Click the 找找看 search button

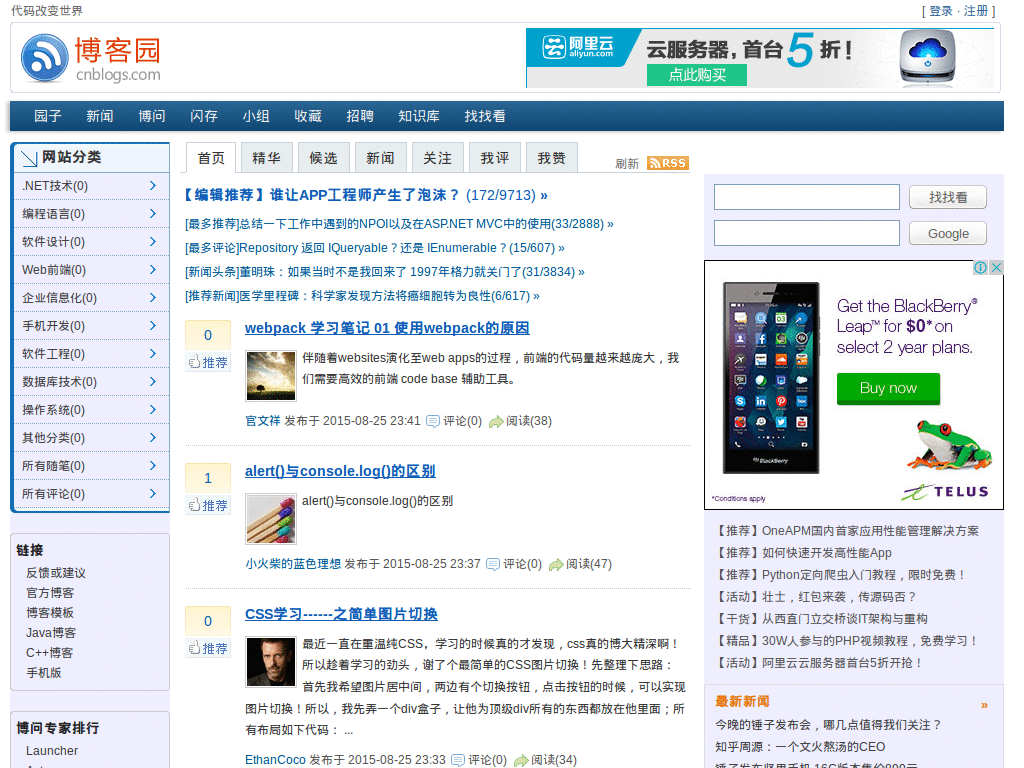coord(948,197)
